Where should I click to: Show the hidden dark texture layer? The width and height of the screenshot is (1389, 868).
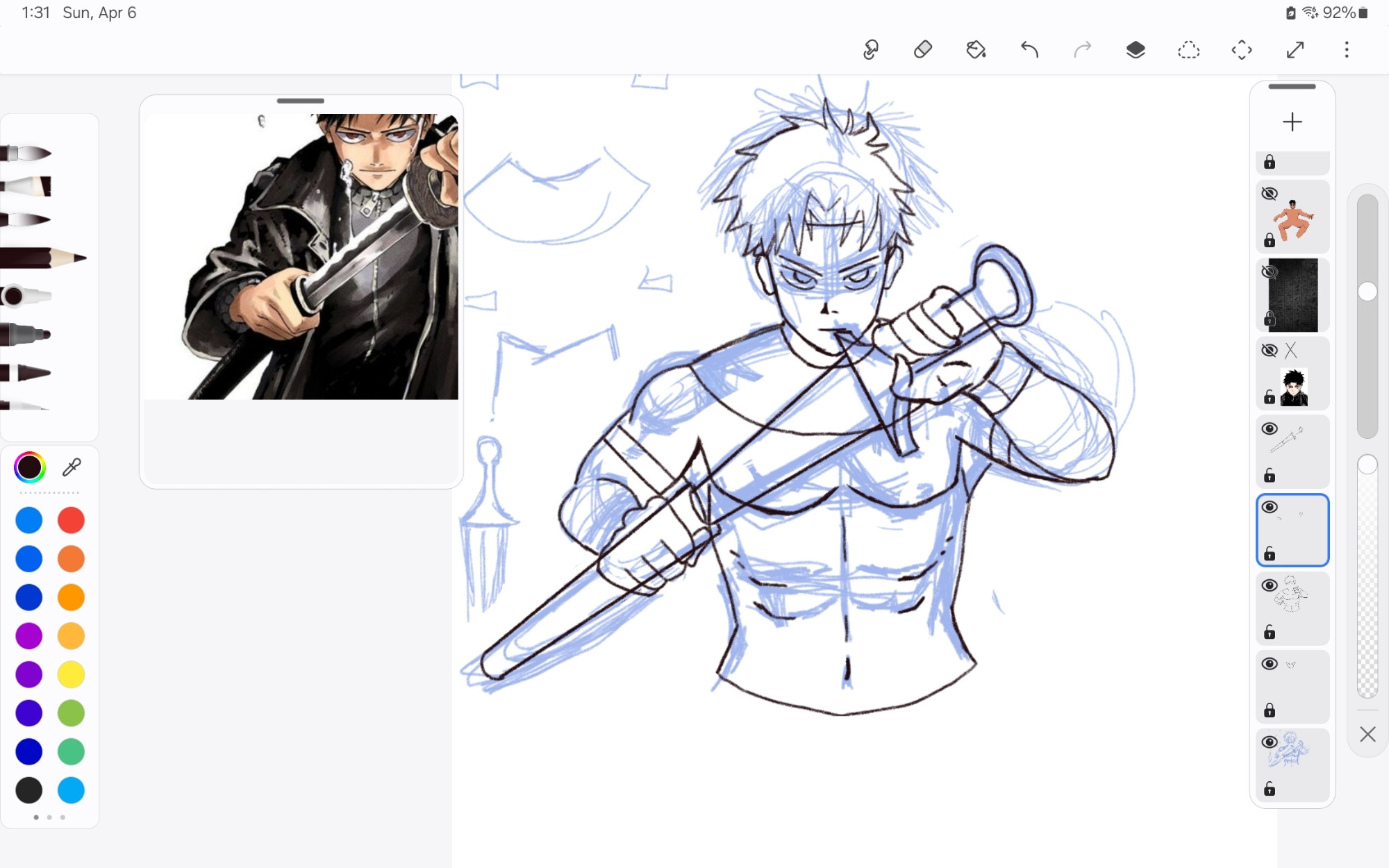point(1270,272)
